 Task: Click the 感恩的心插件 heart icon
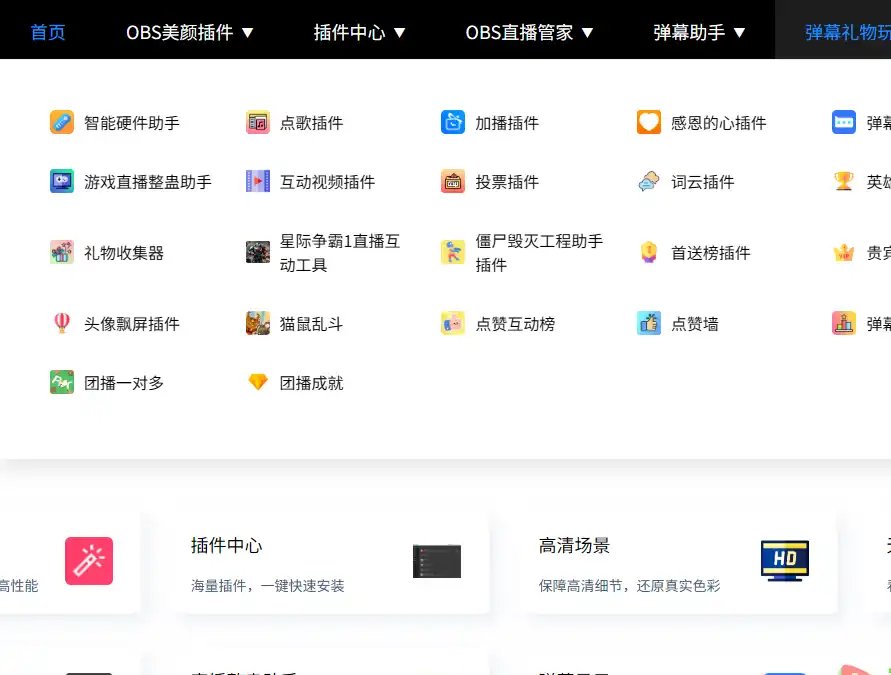(x=648, y=122)
